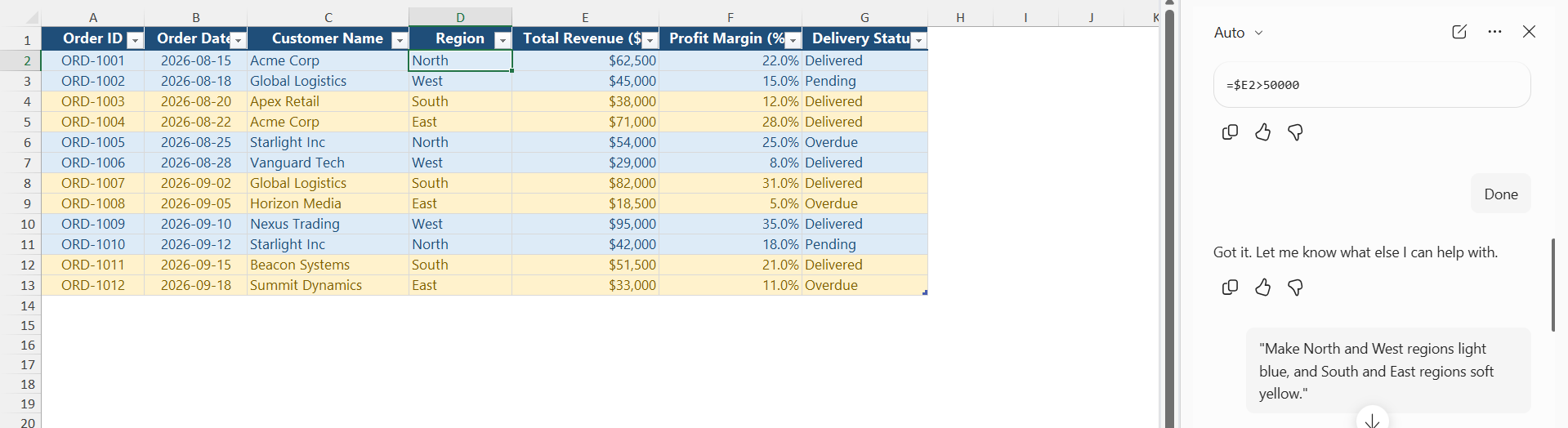
Task: Copy the =$E2>50000 formula response
Action: (1230, 132)
